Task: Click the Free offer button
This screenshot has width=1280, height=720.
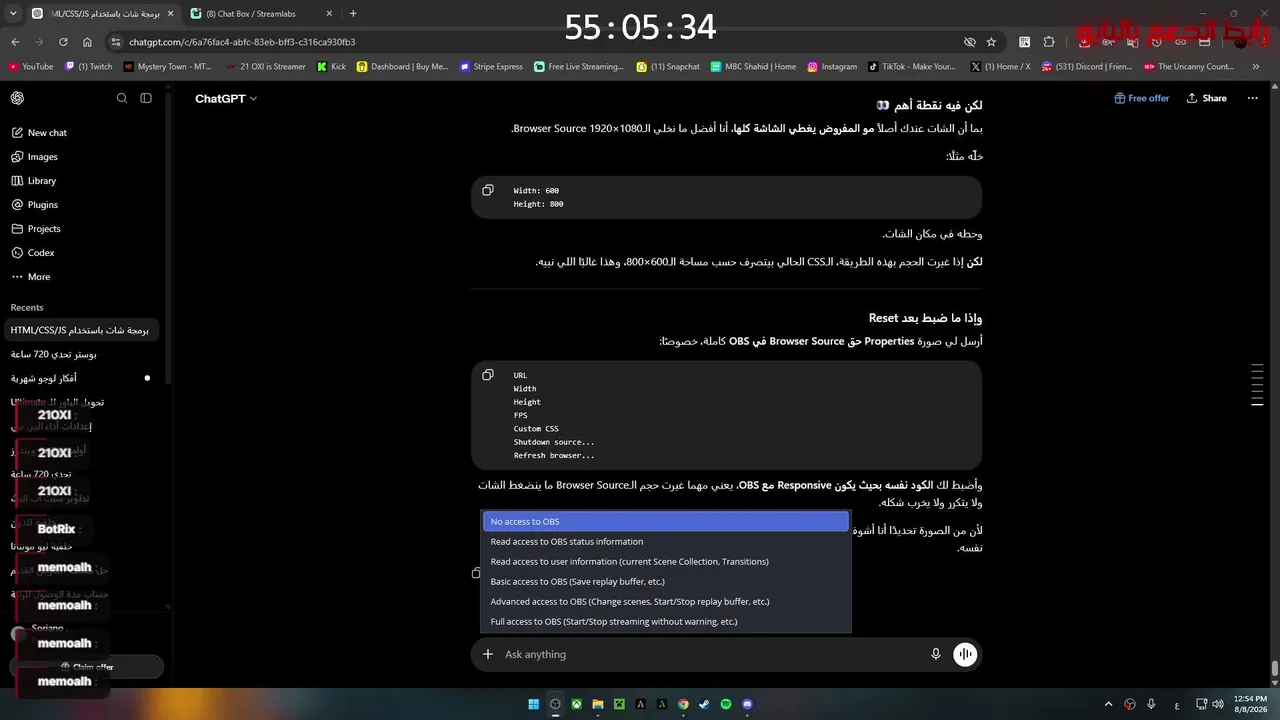Action: pyautogui.click(x=1141, y=98)
